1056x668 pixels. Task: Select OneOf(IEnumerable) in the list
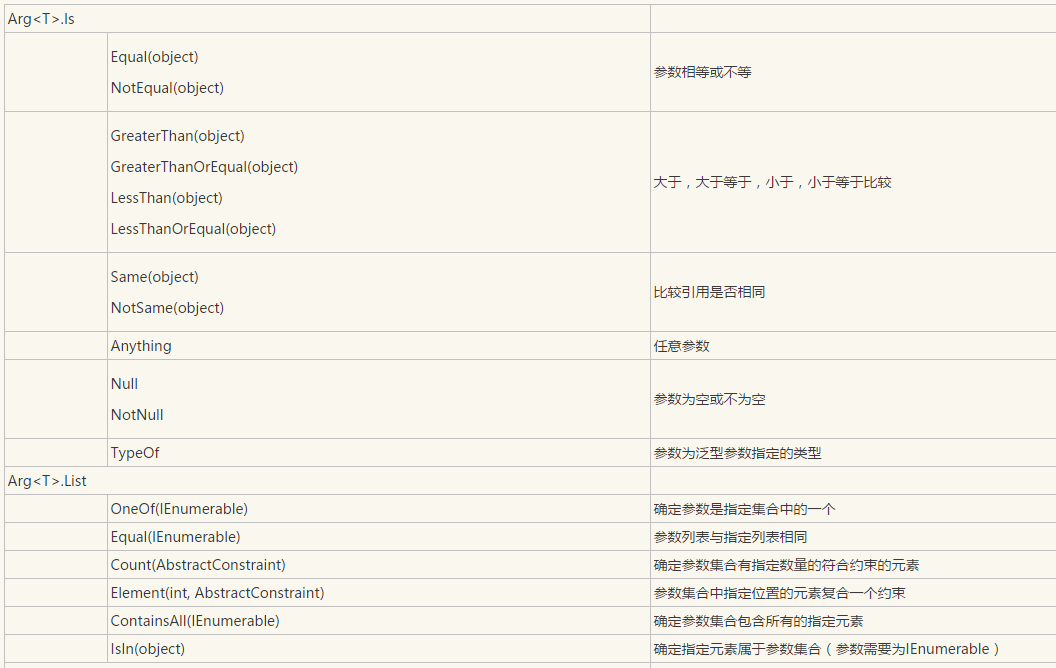tap(179, 509)
